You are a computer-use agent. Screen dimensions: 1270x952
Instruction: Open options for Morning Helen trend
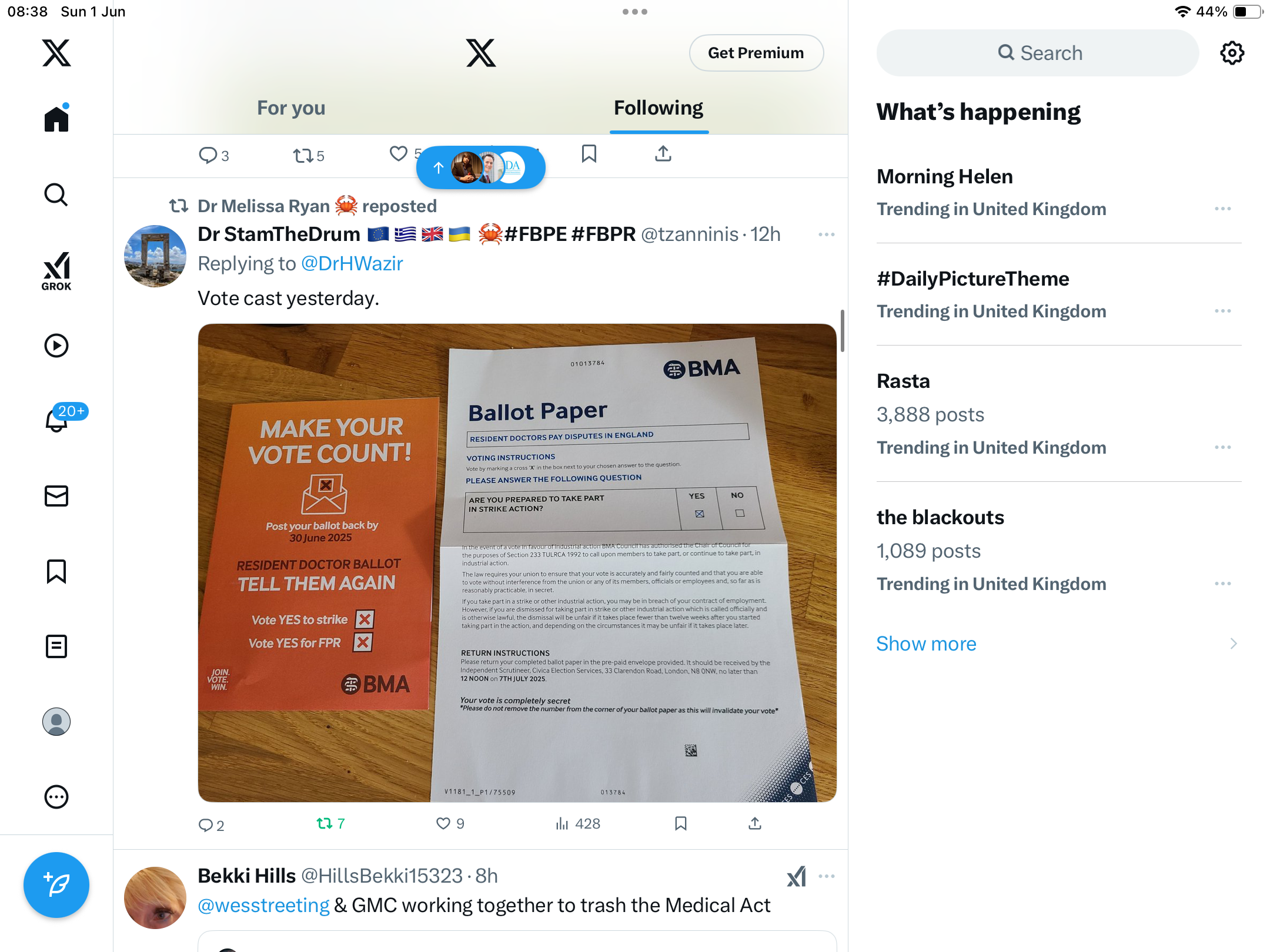coord(1223,209)
